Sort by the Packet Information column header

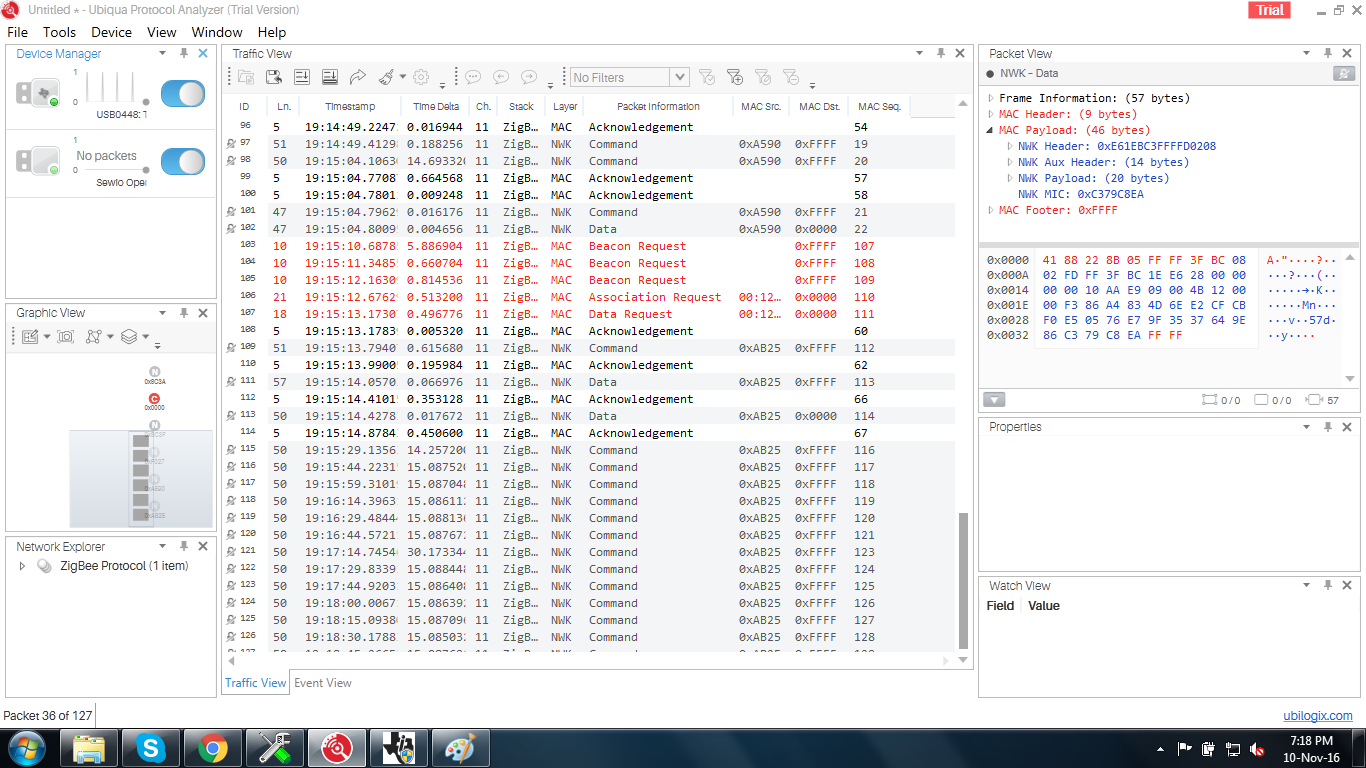[658, 107]
